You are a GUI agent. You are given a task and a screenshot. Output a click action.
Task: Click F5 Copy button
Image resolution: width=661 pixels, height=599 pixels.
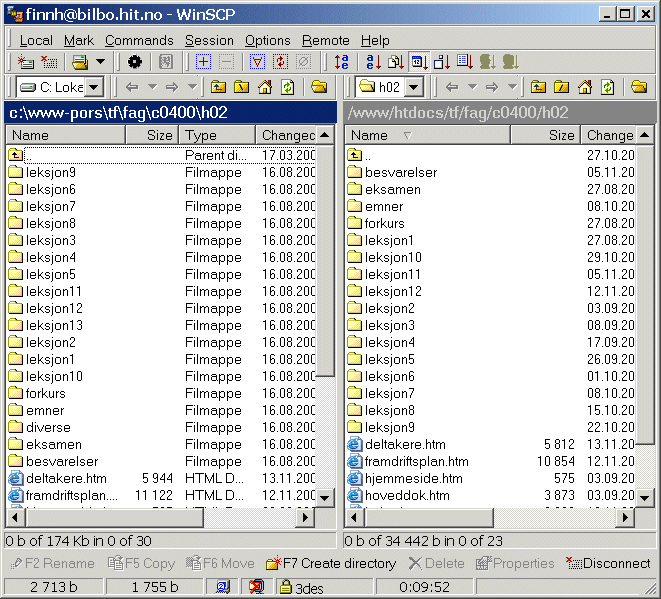[x=141, y=564]
